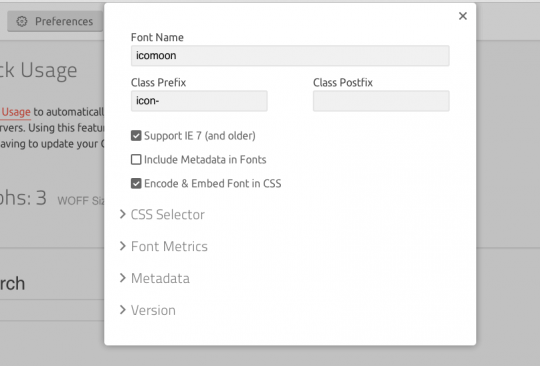Click the 'Encode & Embed Font in CSS' label

[212, 184]
